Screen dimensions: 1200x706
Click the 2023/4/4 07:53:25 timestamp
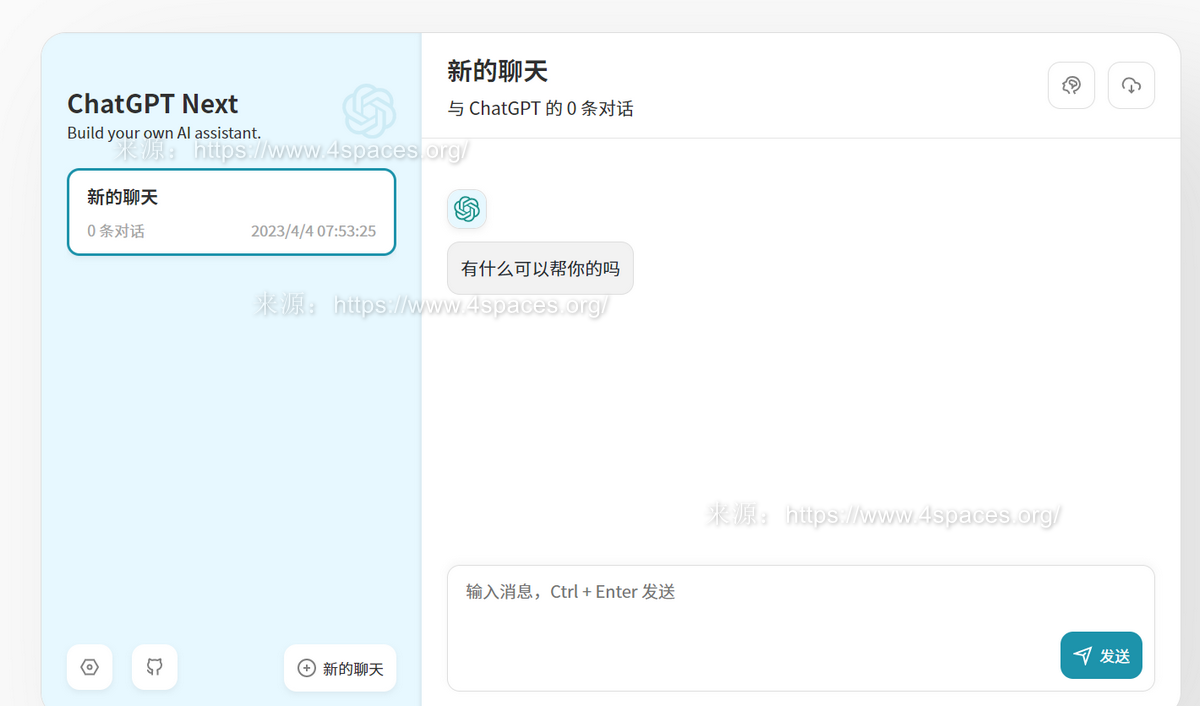pos(313,231)
